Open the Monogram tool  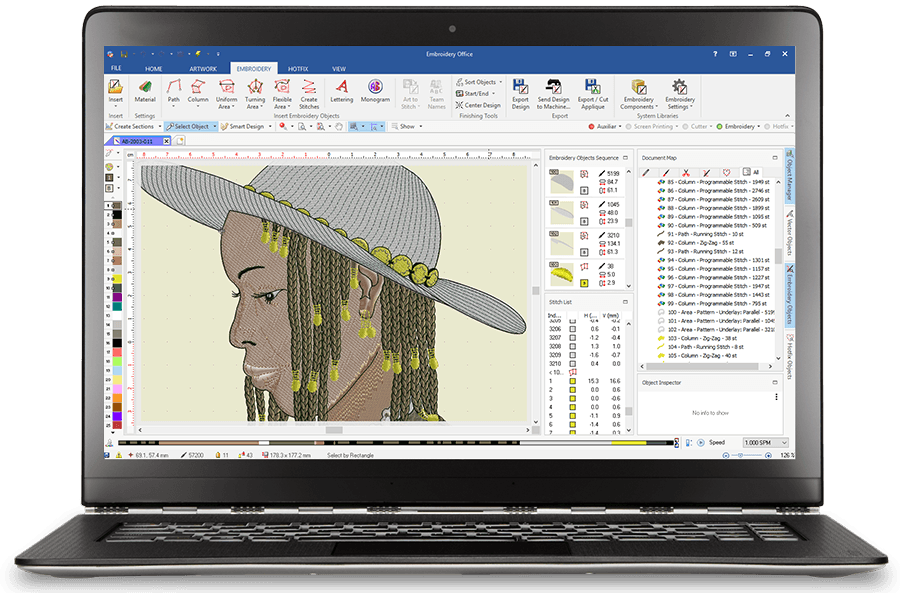tap(376, 89)
